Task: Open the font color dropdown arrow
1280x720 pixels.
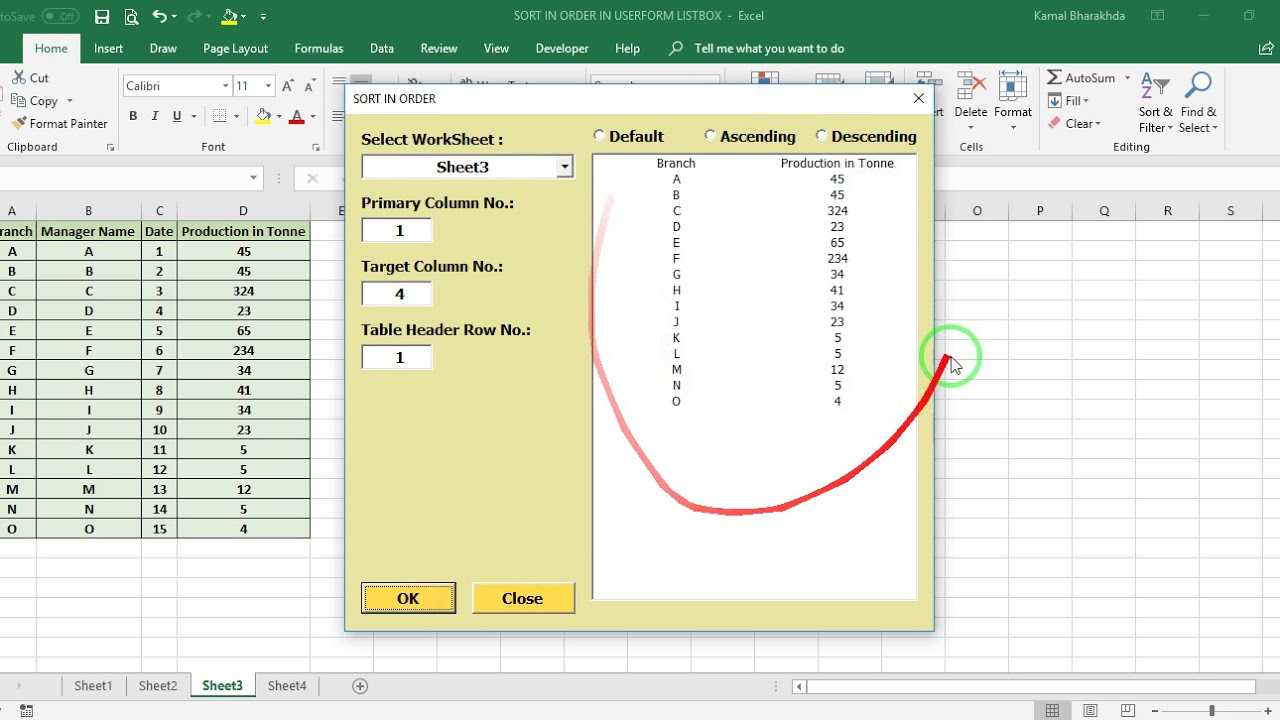Action: [313, 116]
